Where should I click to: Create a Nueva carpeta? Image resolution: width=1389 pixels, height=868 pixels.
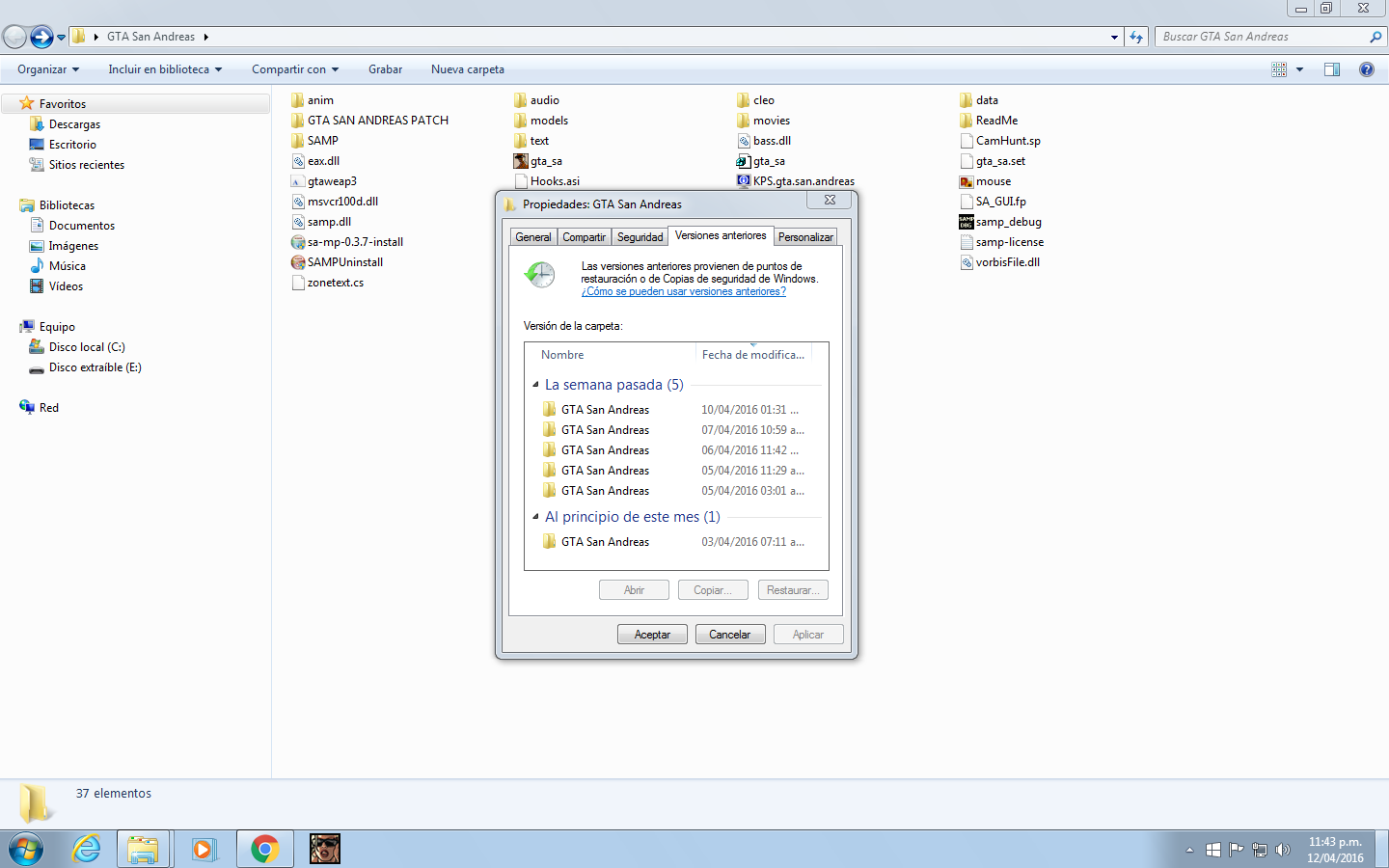[x=468, y=69]
